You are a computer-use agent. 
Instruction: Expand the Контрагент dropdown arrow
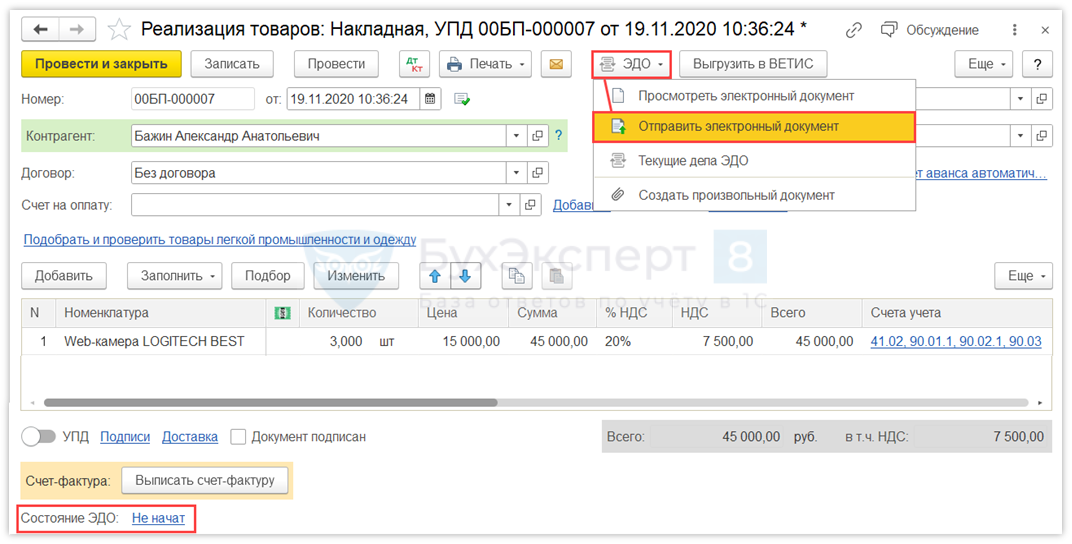tap(516, 136)
